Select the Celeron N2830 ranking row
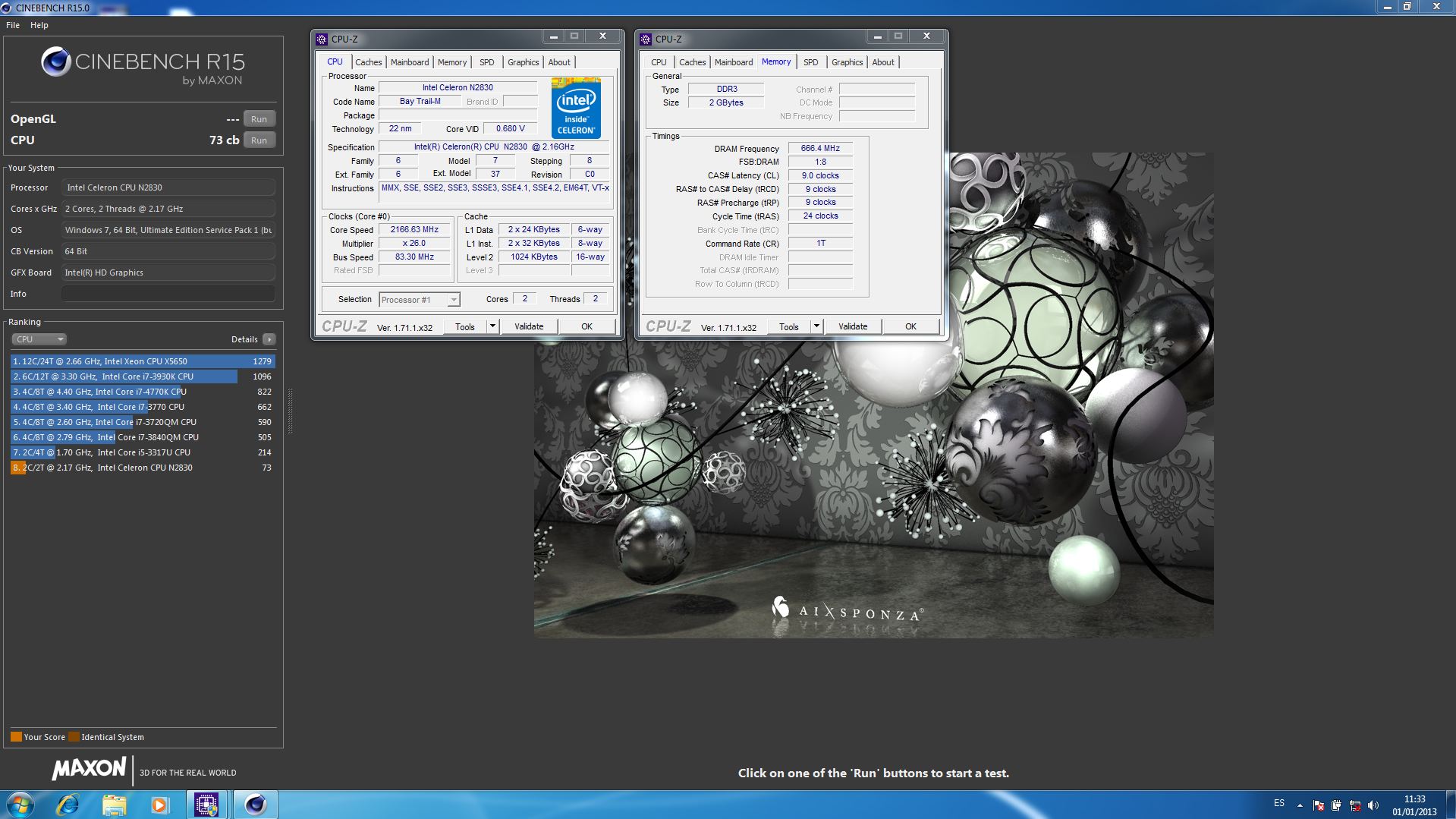 coord(143,468)
